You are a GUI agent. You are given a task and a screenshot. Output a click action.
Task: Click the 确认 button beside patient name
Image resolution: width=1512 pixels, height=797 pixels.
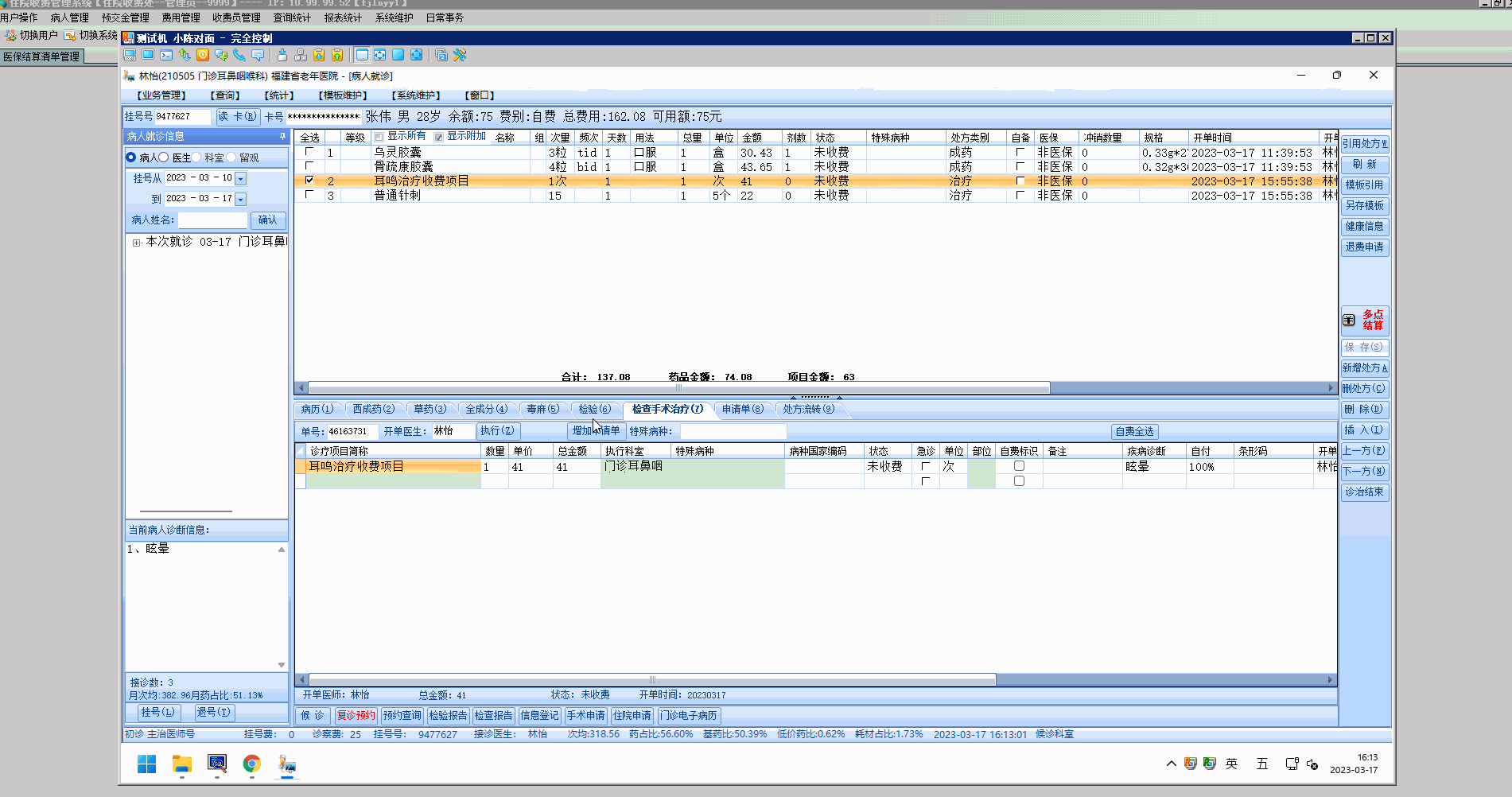coord(268,220)
